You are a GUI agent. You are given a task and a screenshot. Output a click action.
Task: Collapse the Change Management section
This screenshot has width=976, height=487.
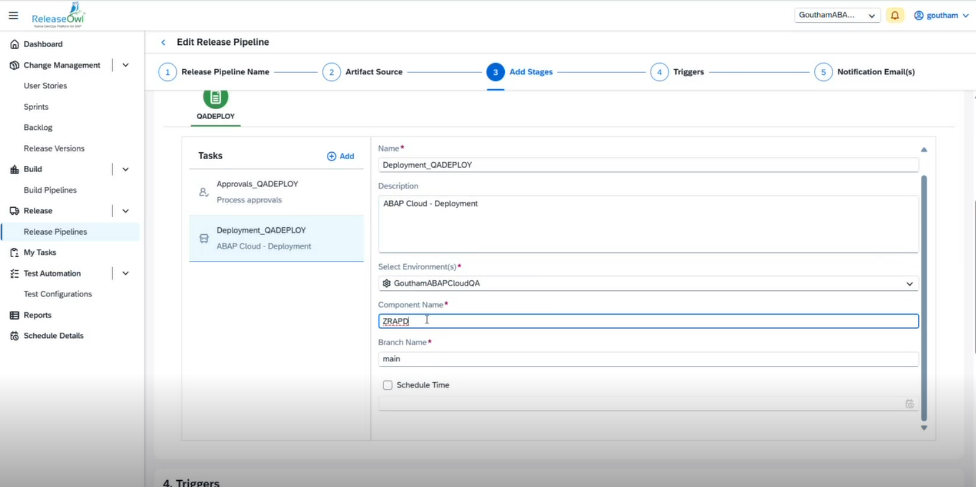pyautogui.click(x=125, y=65)
